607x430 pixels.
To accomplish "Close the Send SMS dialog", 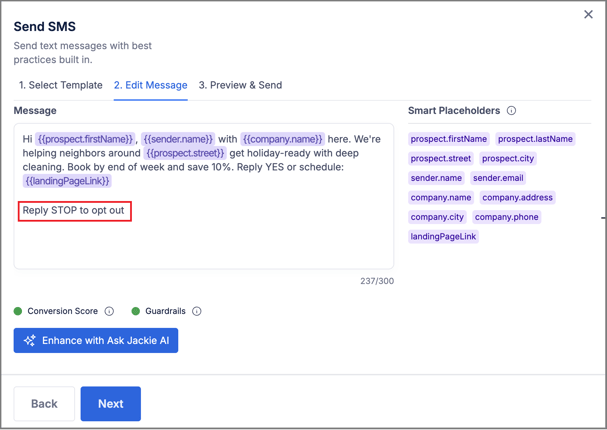I will [x=588, y=15].
